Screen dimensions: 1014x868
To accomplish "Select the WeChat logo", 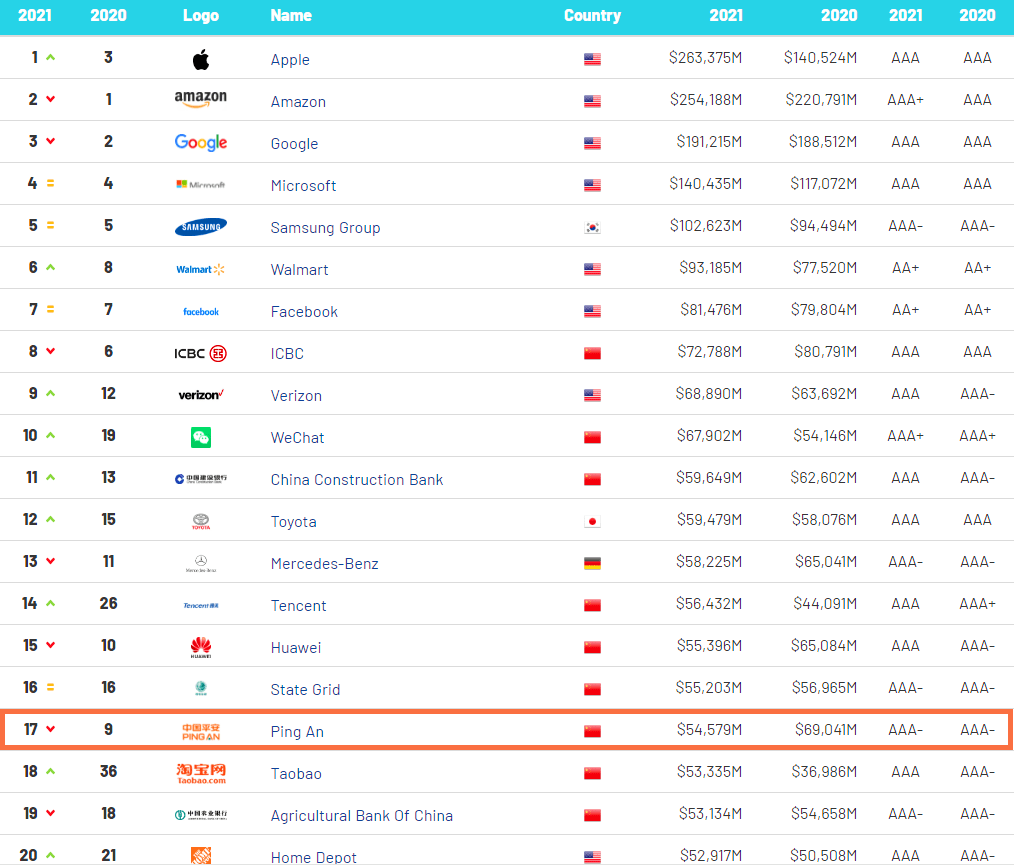I will pos(200,436).
